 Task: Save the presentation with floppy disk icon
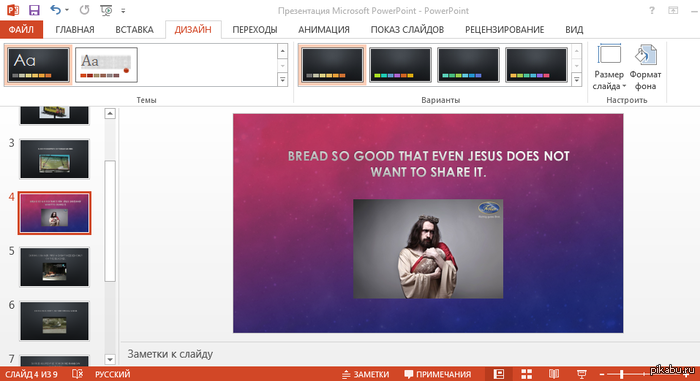pyautogui.click(x=34, y=10)
